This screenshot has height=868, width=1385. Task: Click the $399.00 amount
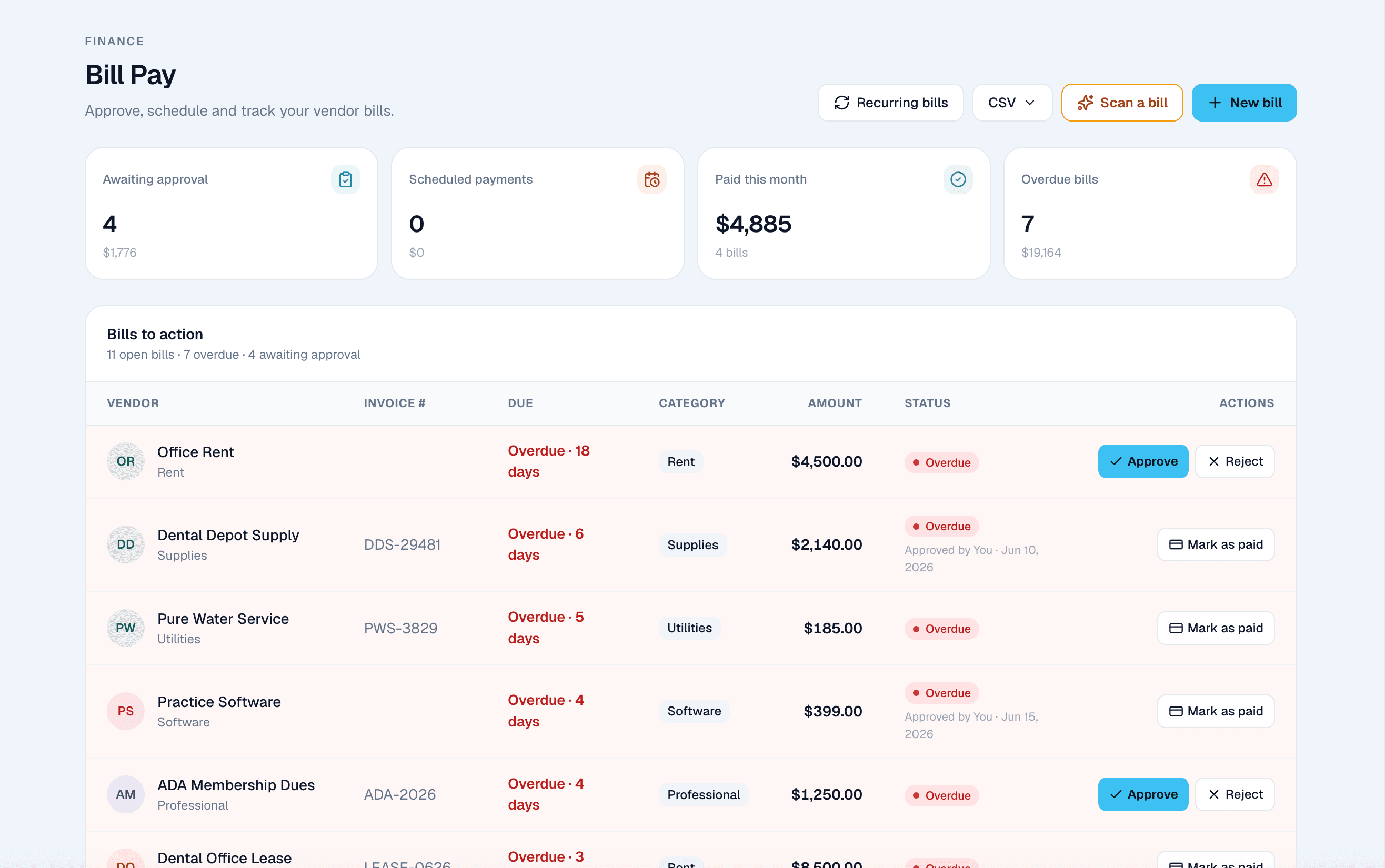pos(832,711)
